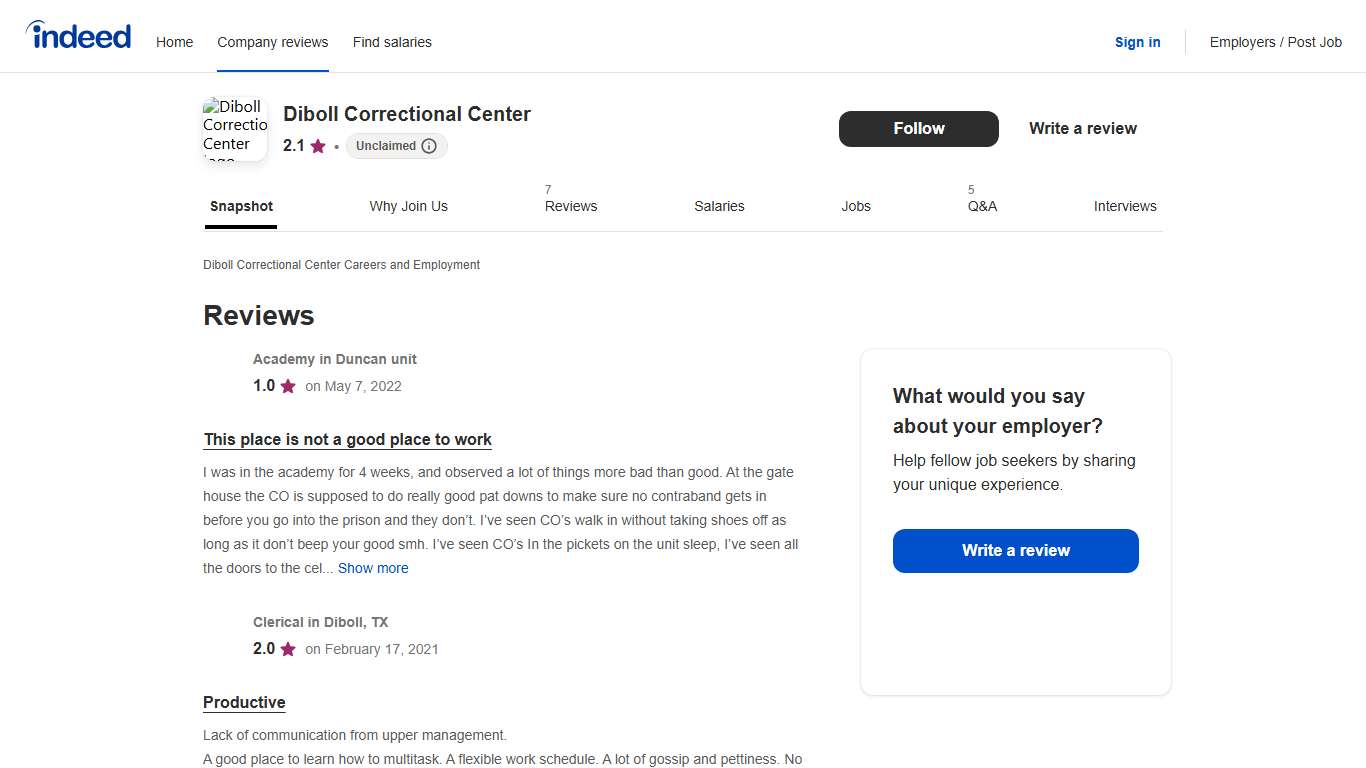Click the star on the 1.0 review
Viewport: 1366px width, 768px height.
tap(288, 386)
